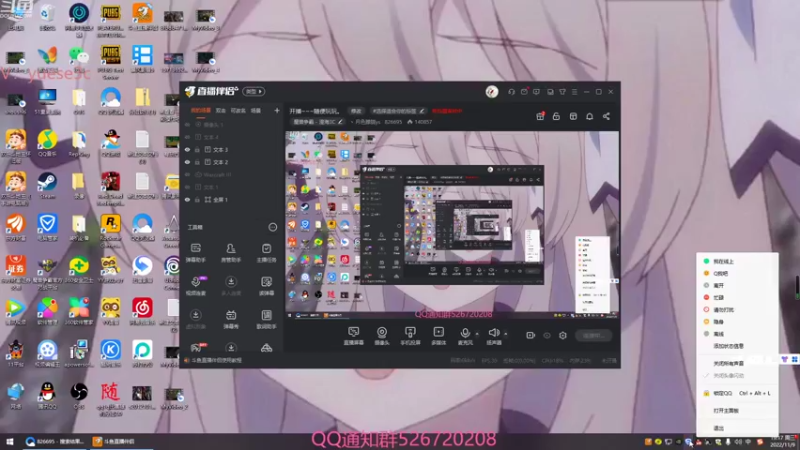The height and width of the screenshot is (450, 800).
Task: Select the 文本 3 layer row
Action: [x=232, y=149]
